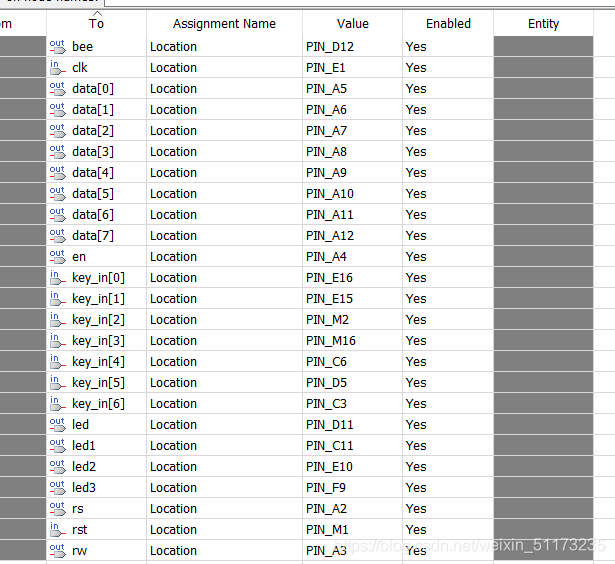The image size is (615, 564).
Task: Click the output icon next to data[3]
Action: (58, 152)
